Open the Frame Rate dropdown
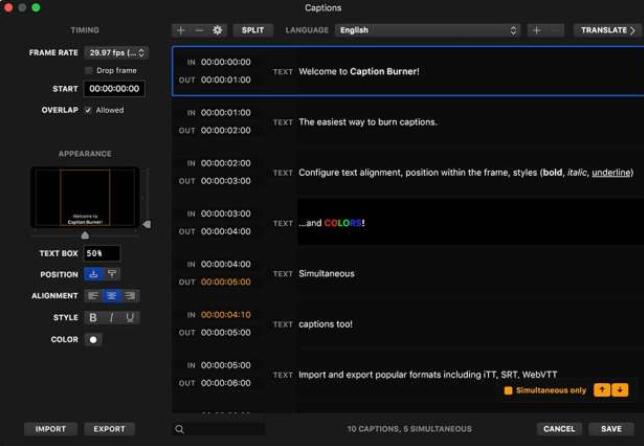The width and height of the screenshot is (644, 446). coord(117,53)
